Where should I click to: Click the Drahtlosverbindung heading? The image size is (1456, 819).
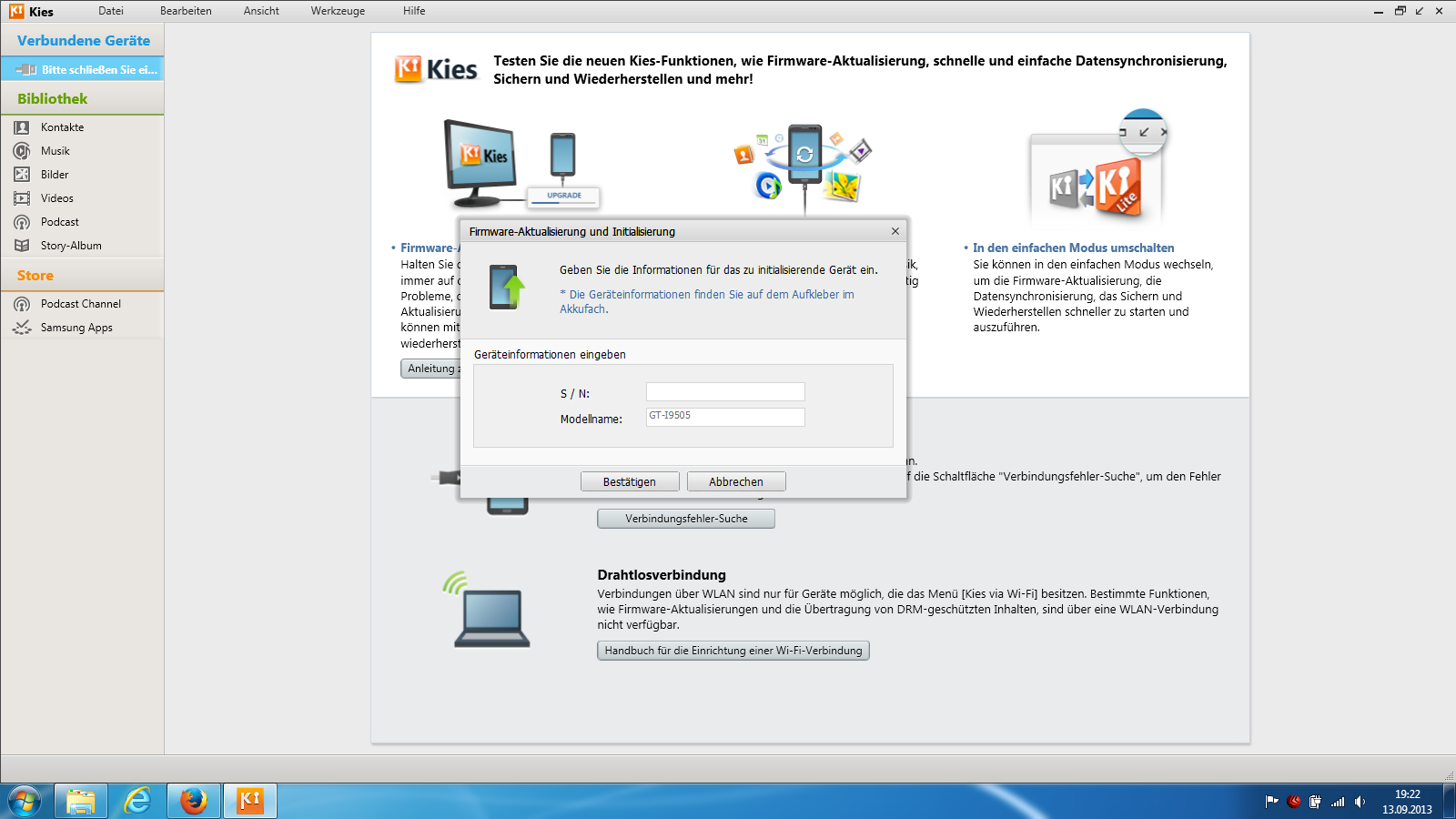click(x=662, y=575)
